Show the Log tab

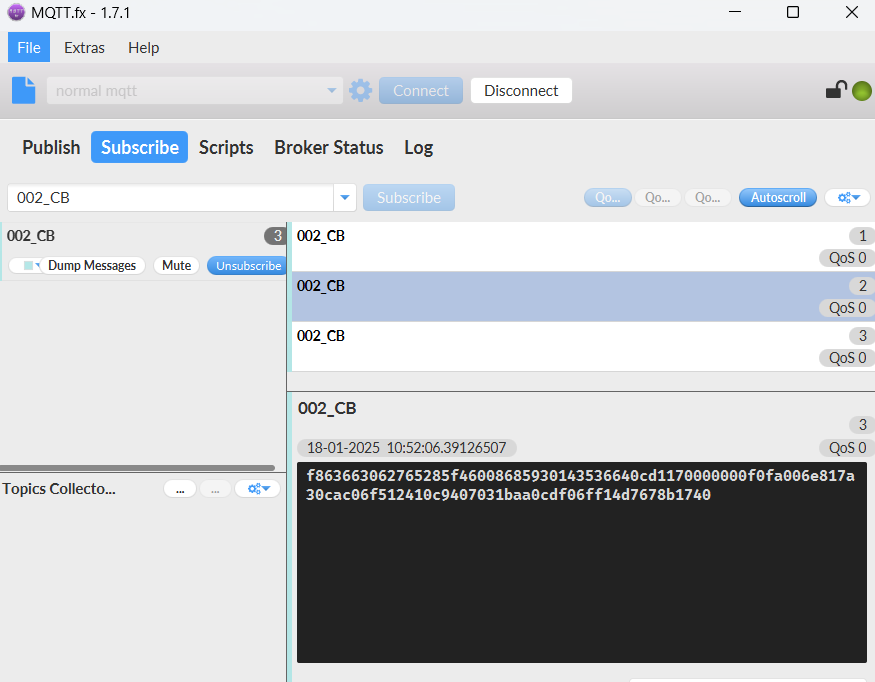419,147
